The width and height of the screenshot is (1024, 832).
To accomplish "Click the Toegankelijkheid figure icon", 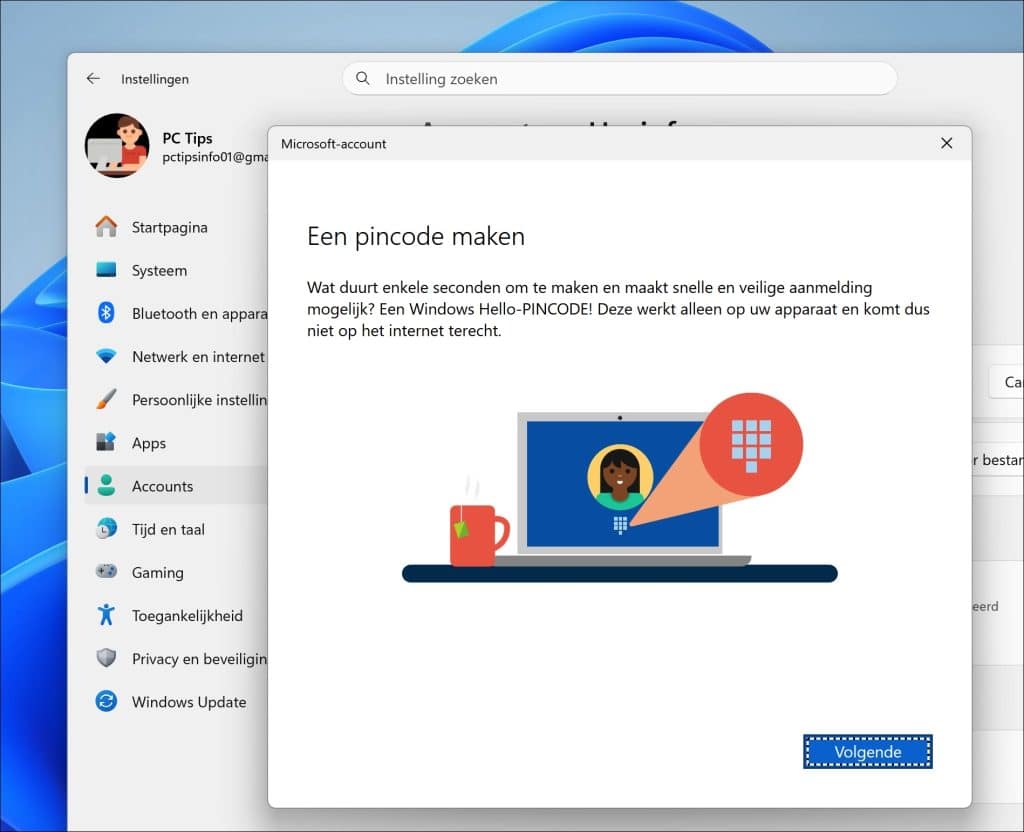I will 106,615.
